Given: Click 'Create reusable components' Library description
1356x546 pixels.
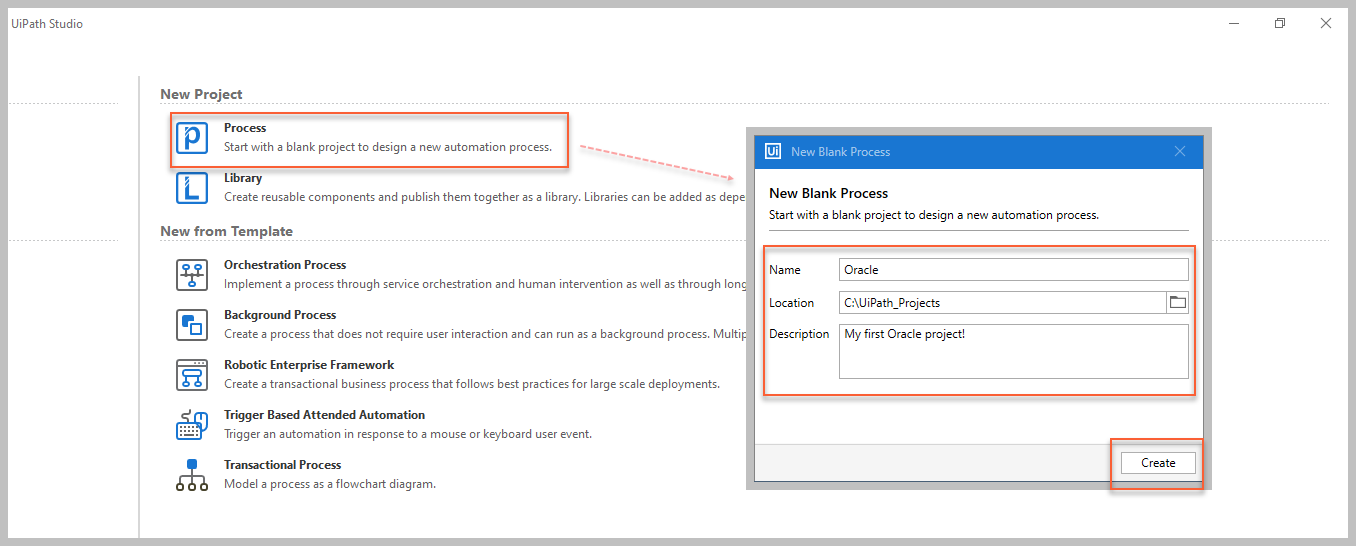Looking at the screenshot, I should click(x=485, y=197).
